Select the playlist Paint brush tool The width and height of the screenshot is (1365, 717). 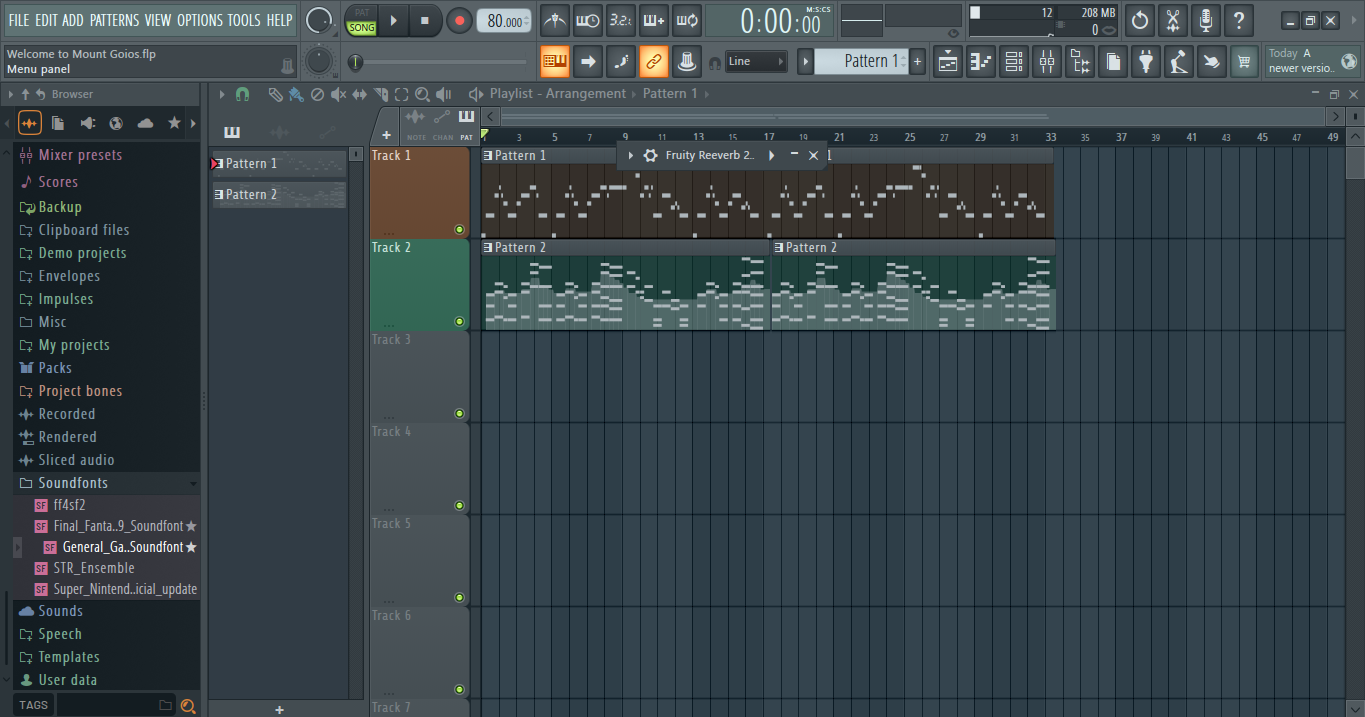(x=296, y=94)
